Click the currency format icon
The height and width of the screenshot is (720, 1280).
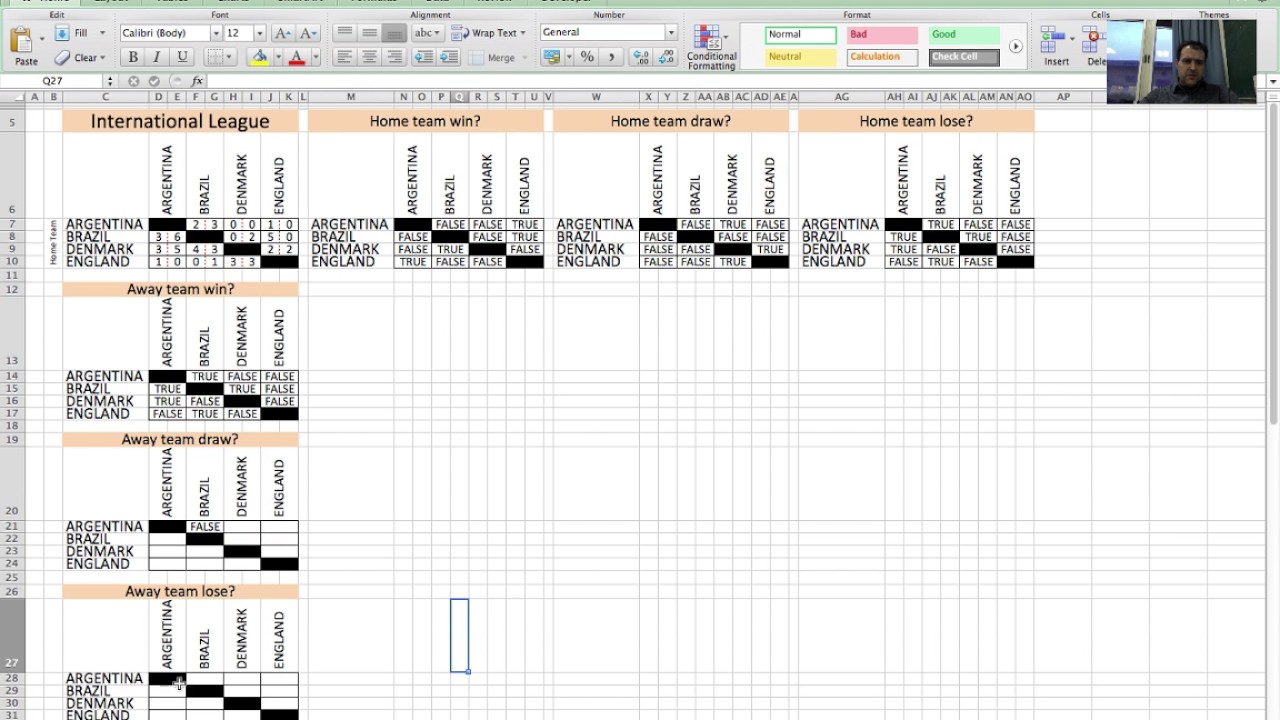[551, 58]
